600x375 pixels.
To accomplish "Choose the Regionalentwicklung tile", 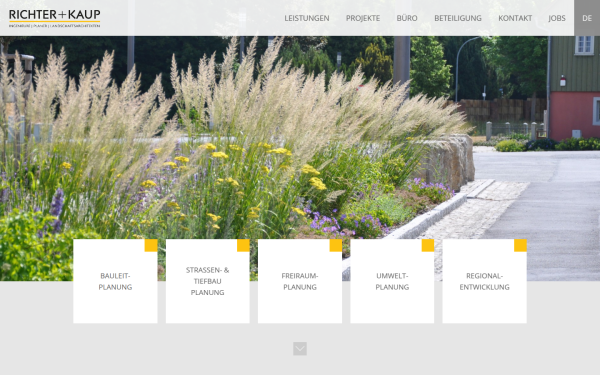I will (484, 281).
